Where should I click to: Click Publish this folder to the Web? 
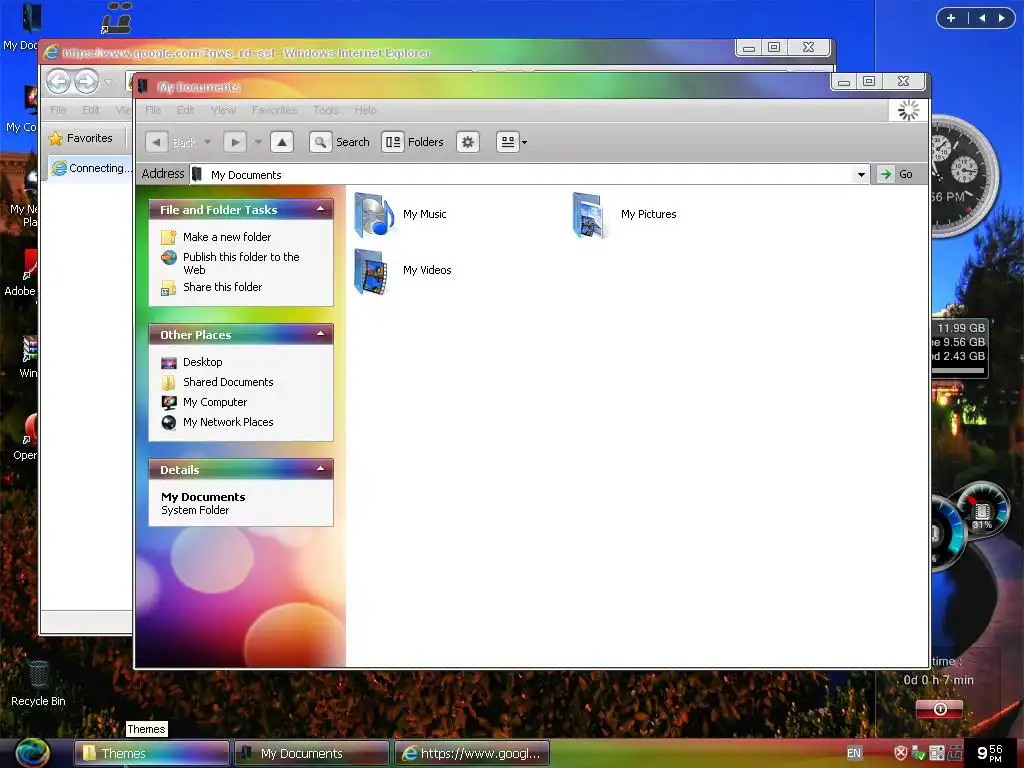241,263
